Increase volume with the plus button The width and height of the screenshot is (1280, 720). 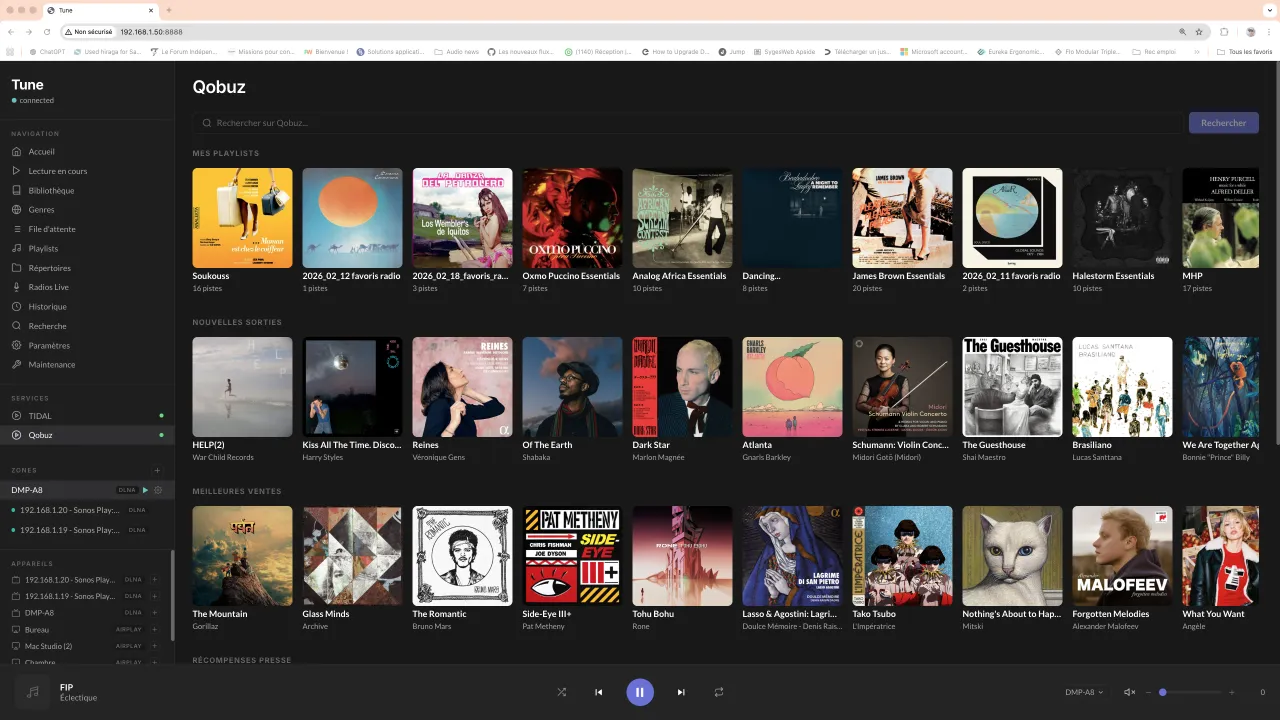(x=1231, y=692)
